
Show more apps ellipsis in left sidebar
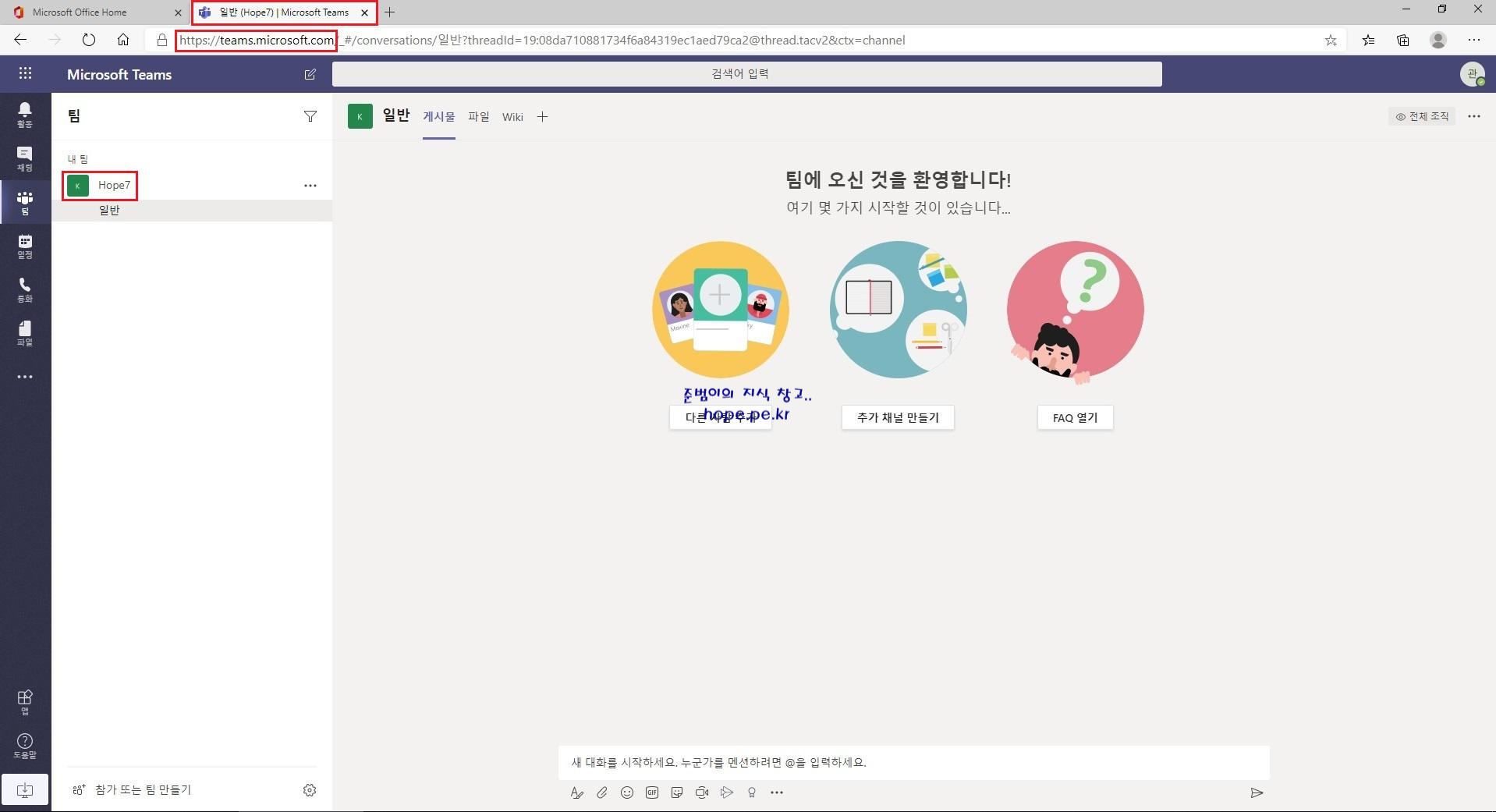pyautogui.click(x=25, y=377)
